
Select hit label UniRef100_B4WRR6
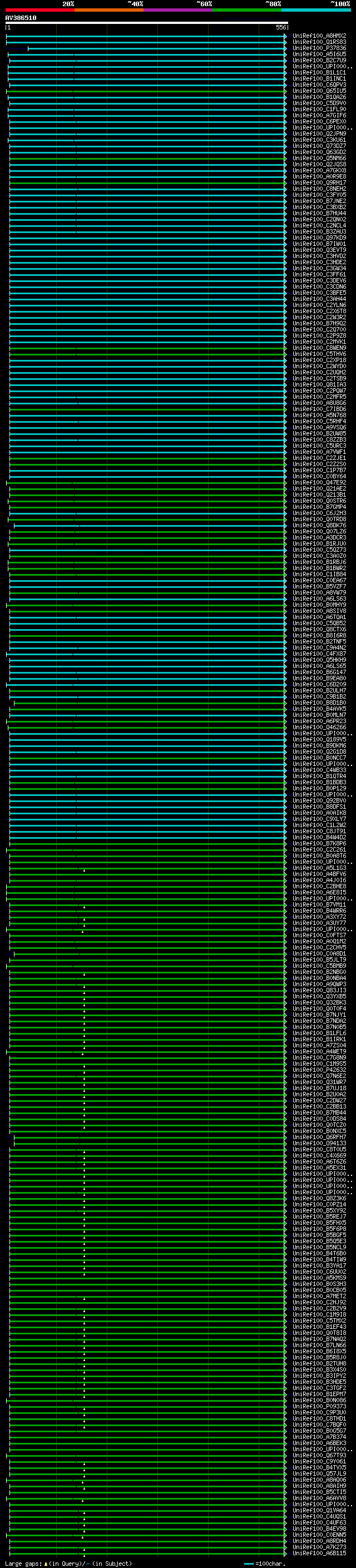tap(319, 911)
